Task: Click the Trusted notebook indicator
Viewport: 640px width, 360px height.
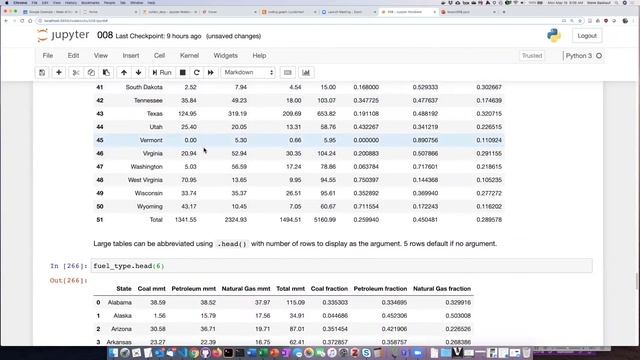Action: click(532, 56)
